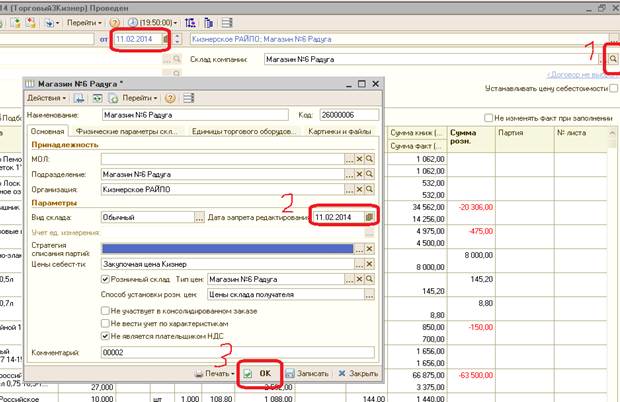620x402 pixels.
Task: Enable Не вести учет по характеристикам
Action: [105, 323]
